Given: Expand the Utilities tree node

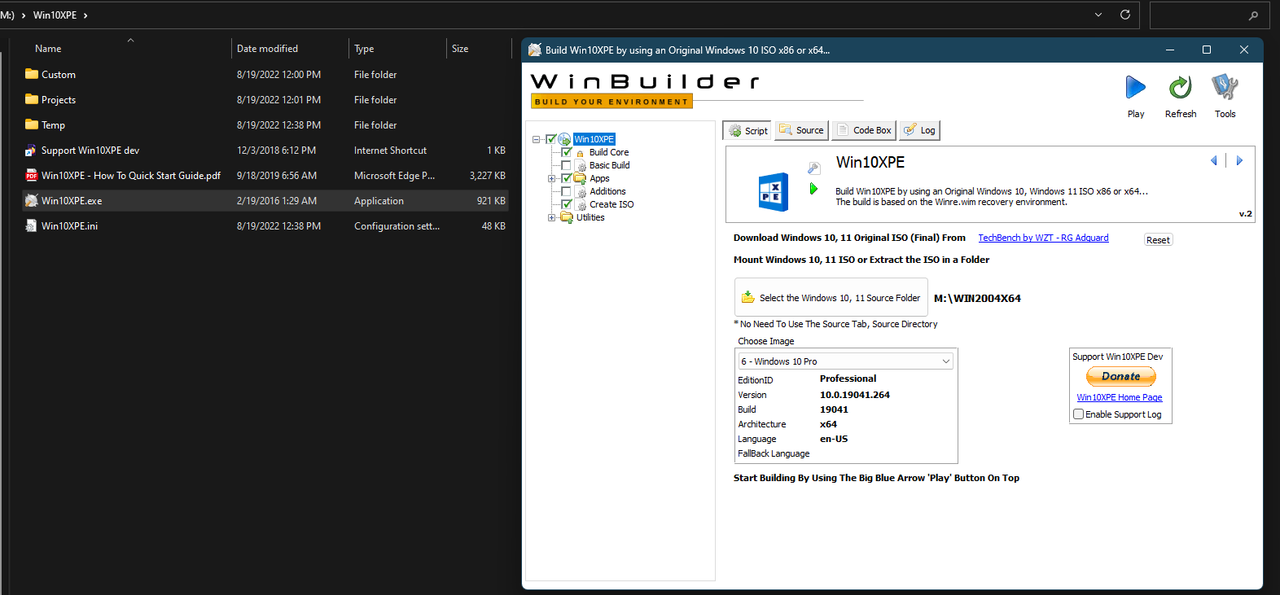Looking at the screenshot, I should coord(552,217).
